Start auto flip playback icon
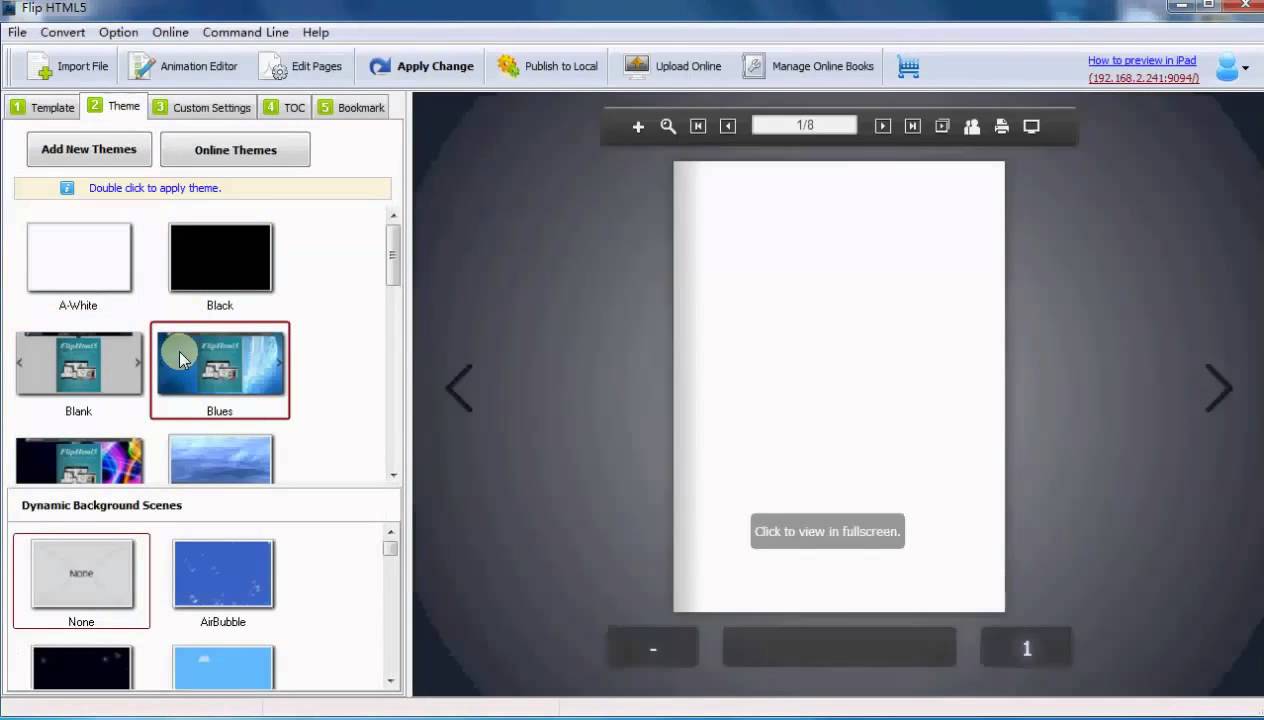Viewport: 1264px width, 720px height. pos(942,126)
